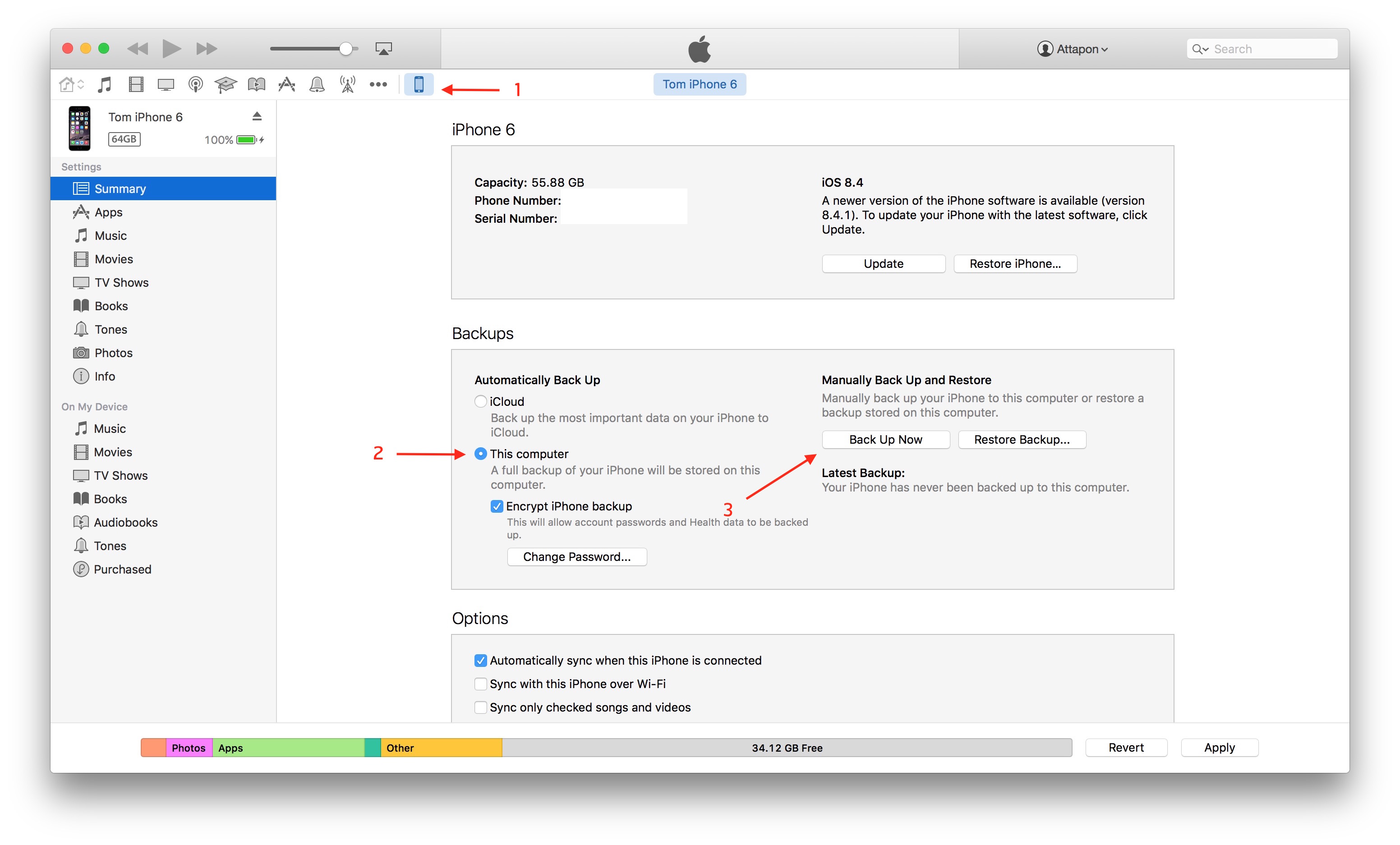The width and height of the screenshot is (1400, 845).
Task: Click Restore Backup... button
Action: (1022, 440)
